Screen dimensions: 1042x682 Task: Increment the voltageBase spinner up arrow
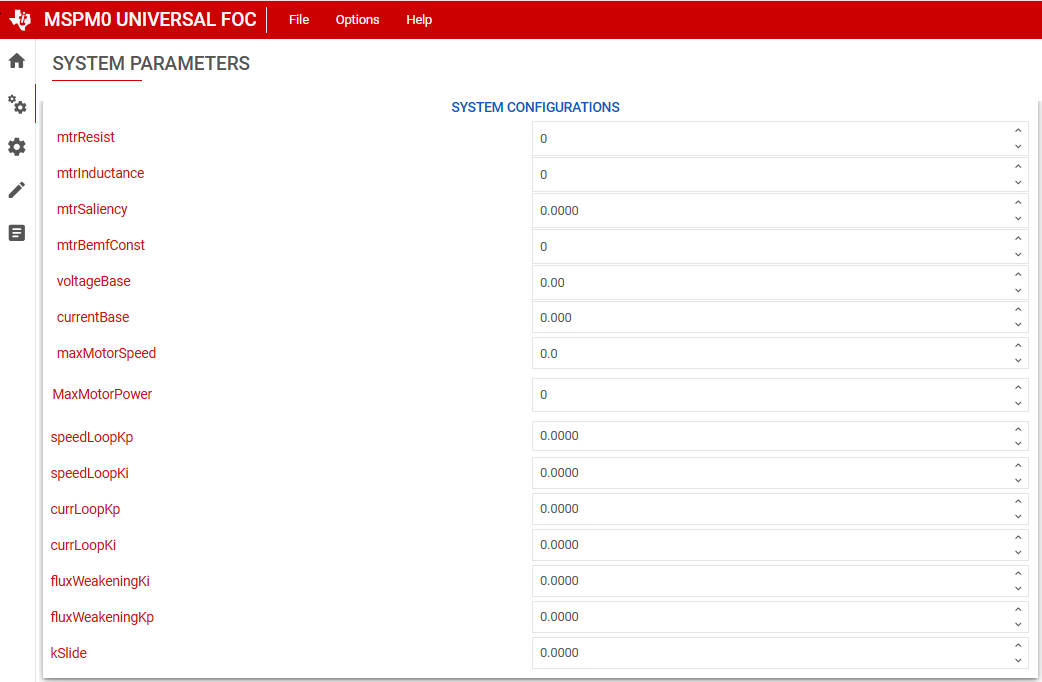1018,275
